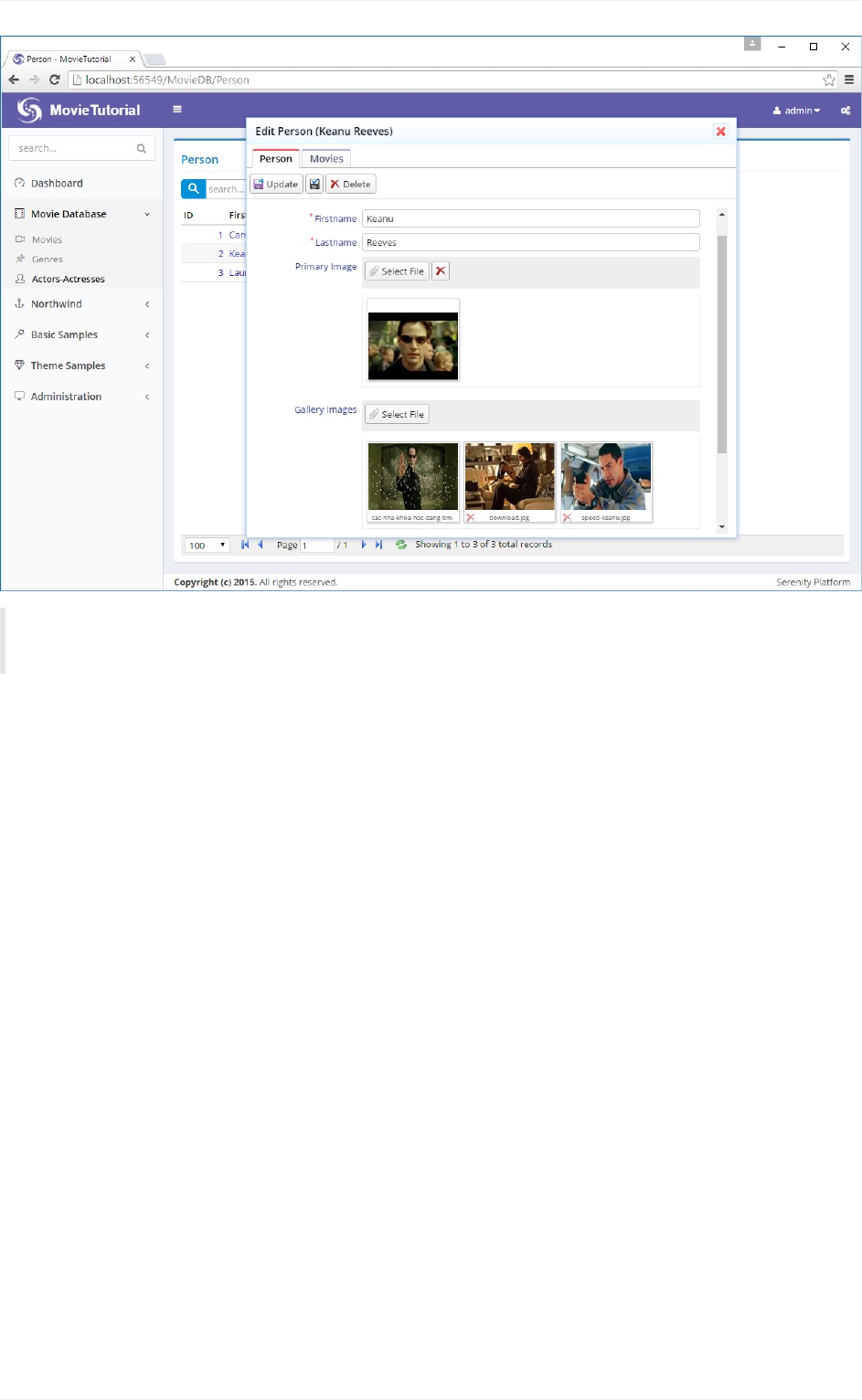
Task: Click the sidebar search magnifier icon
Action: click(142, 148)
